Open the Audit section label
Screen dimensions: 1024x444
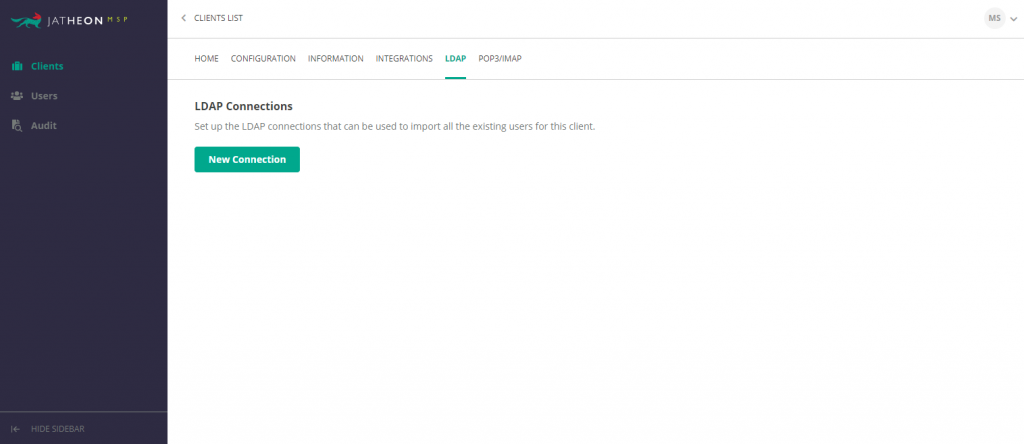[44, 125]
